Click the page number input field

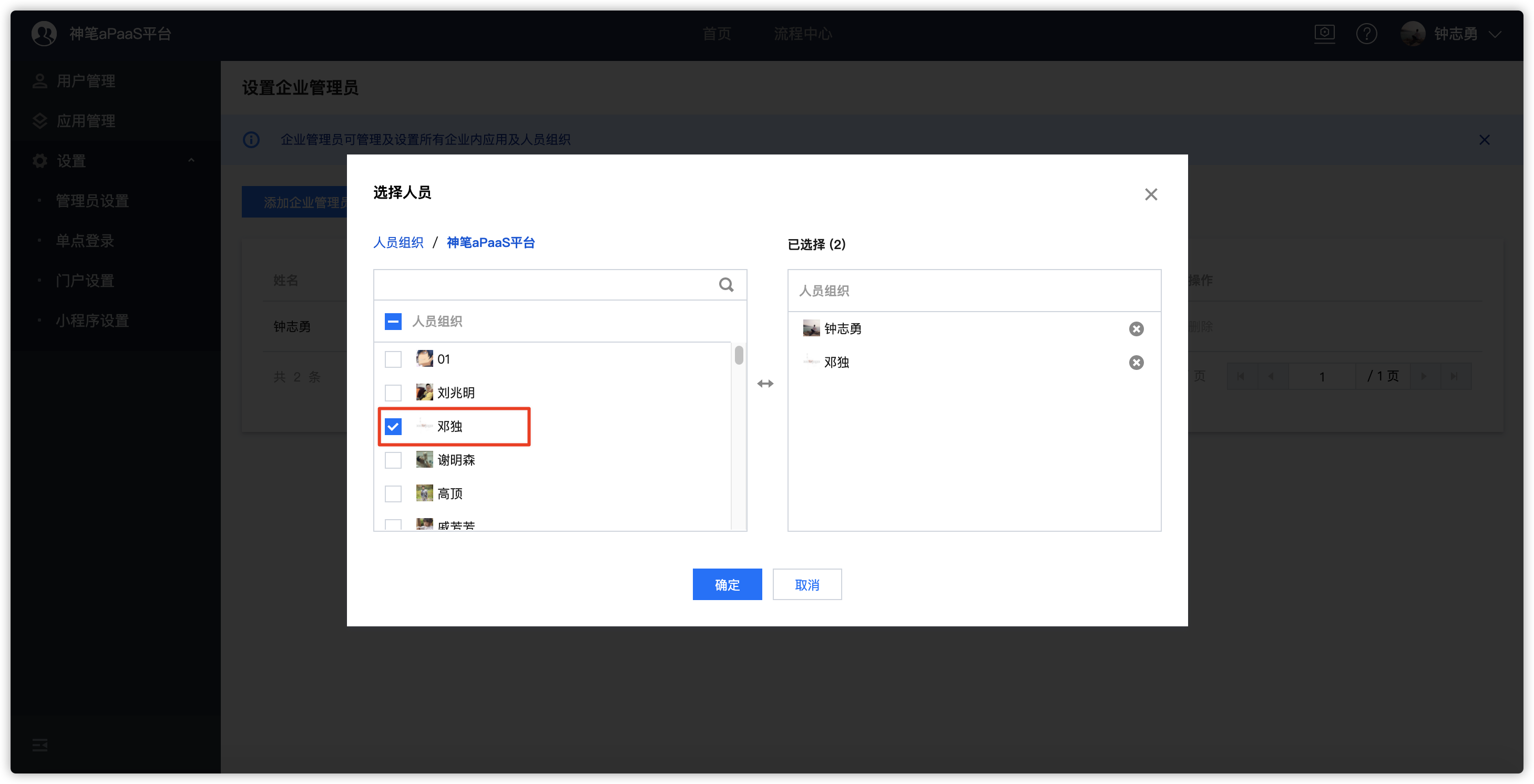[1322, 376]
